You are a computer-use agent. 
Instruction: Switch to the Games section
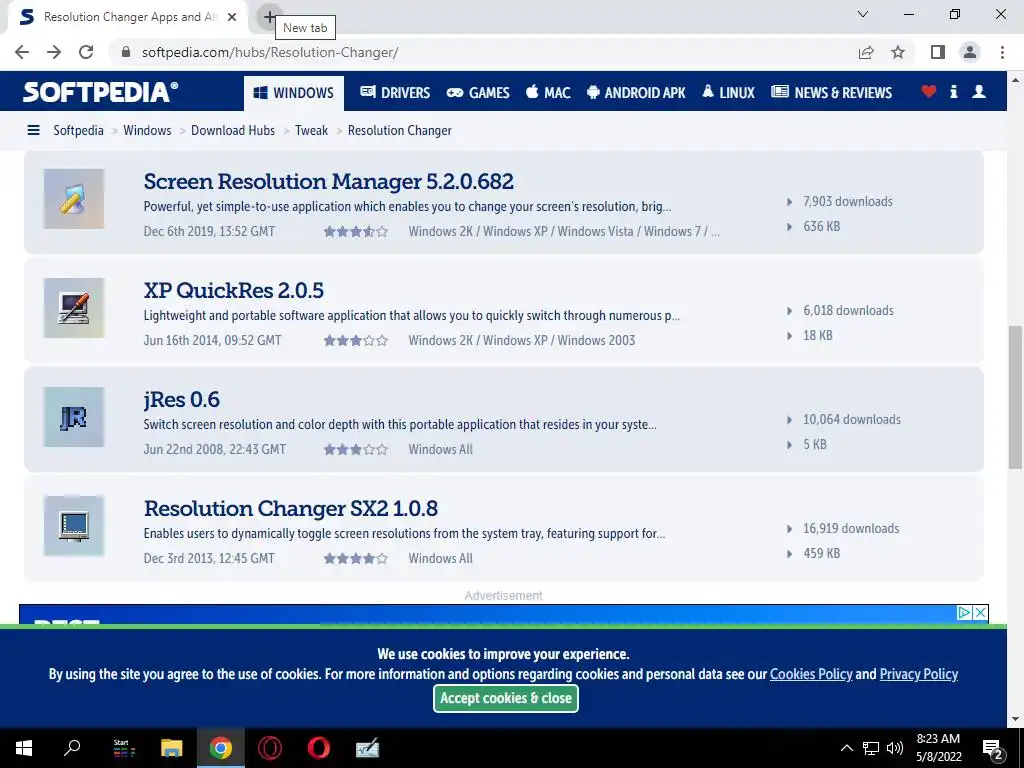point(478,93)
